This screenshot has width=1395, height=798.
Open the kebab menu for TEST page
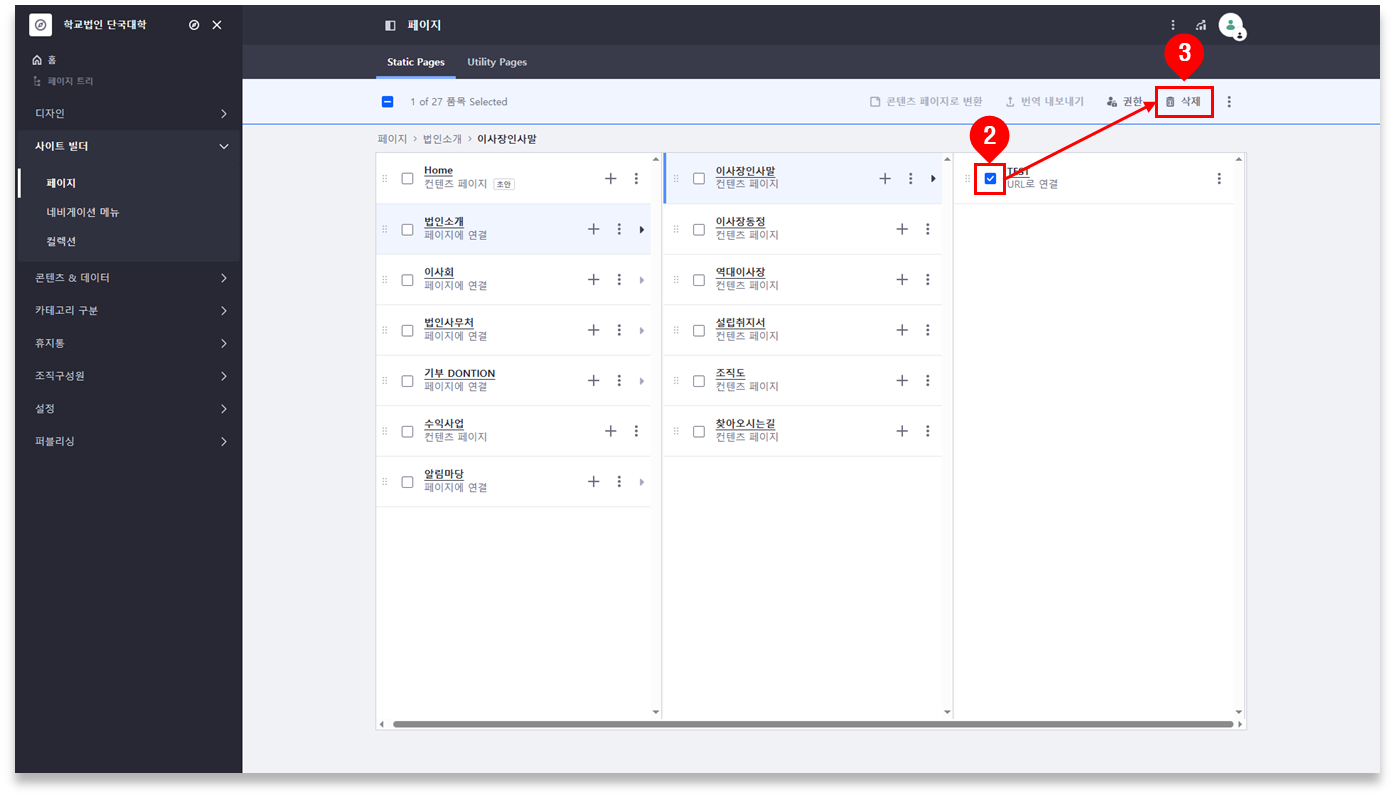pyautogui.click(x=1218, y=179)
